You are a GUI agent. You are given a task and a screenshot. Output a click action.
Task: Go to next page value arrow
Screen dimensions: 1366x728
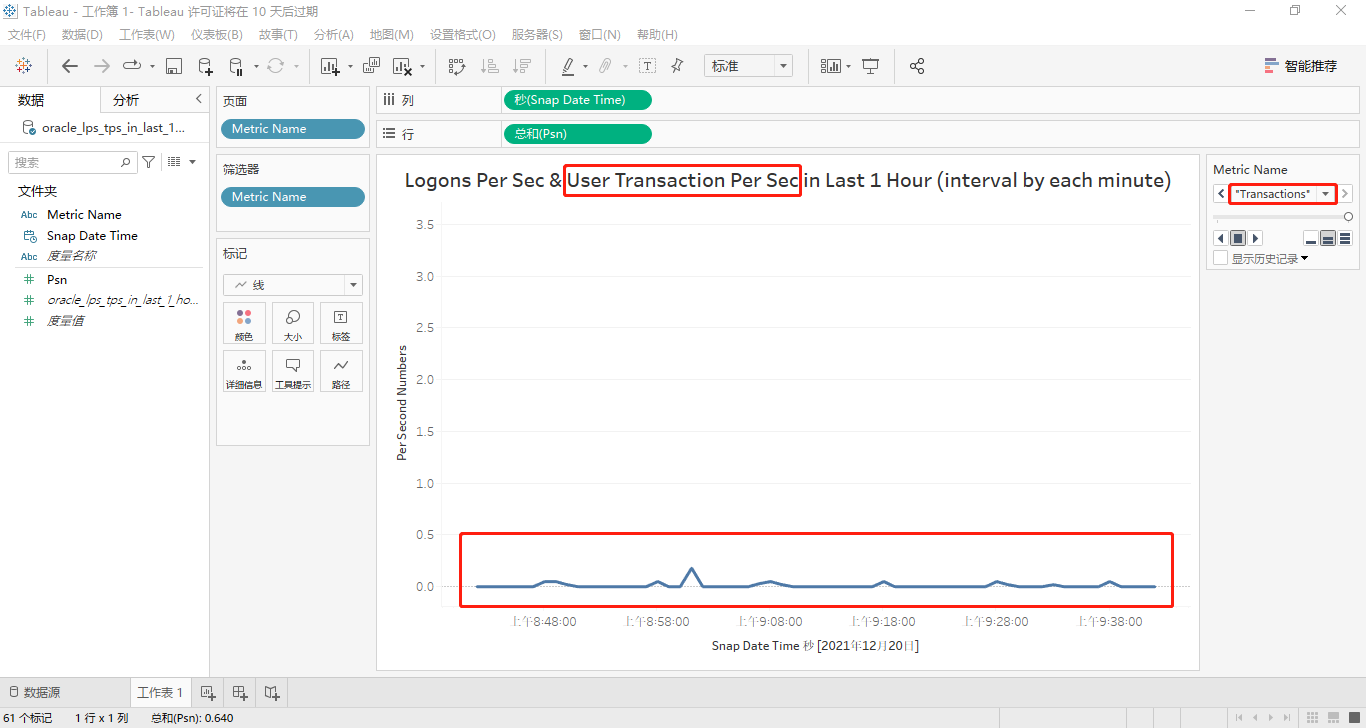tap(1345, 194)
